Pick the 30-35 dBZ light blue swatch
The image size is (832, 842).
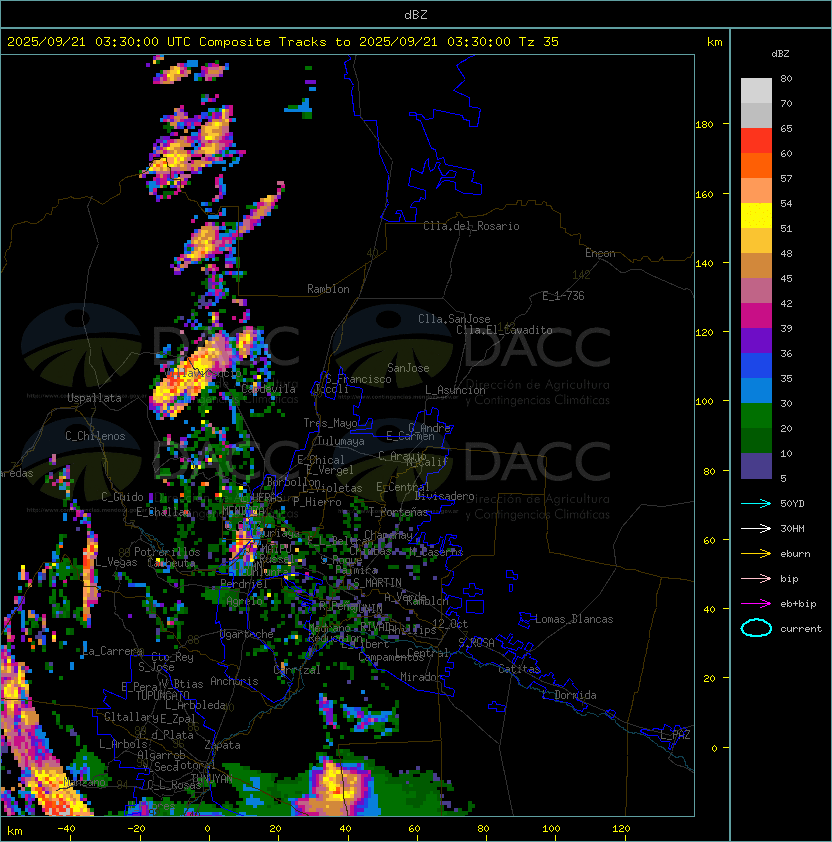[x=756, y=391]
